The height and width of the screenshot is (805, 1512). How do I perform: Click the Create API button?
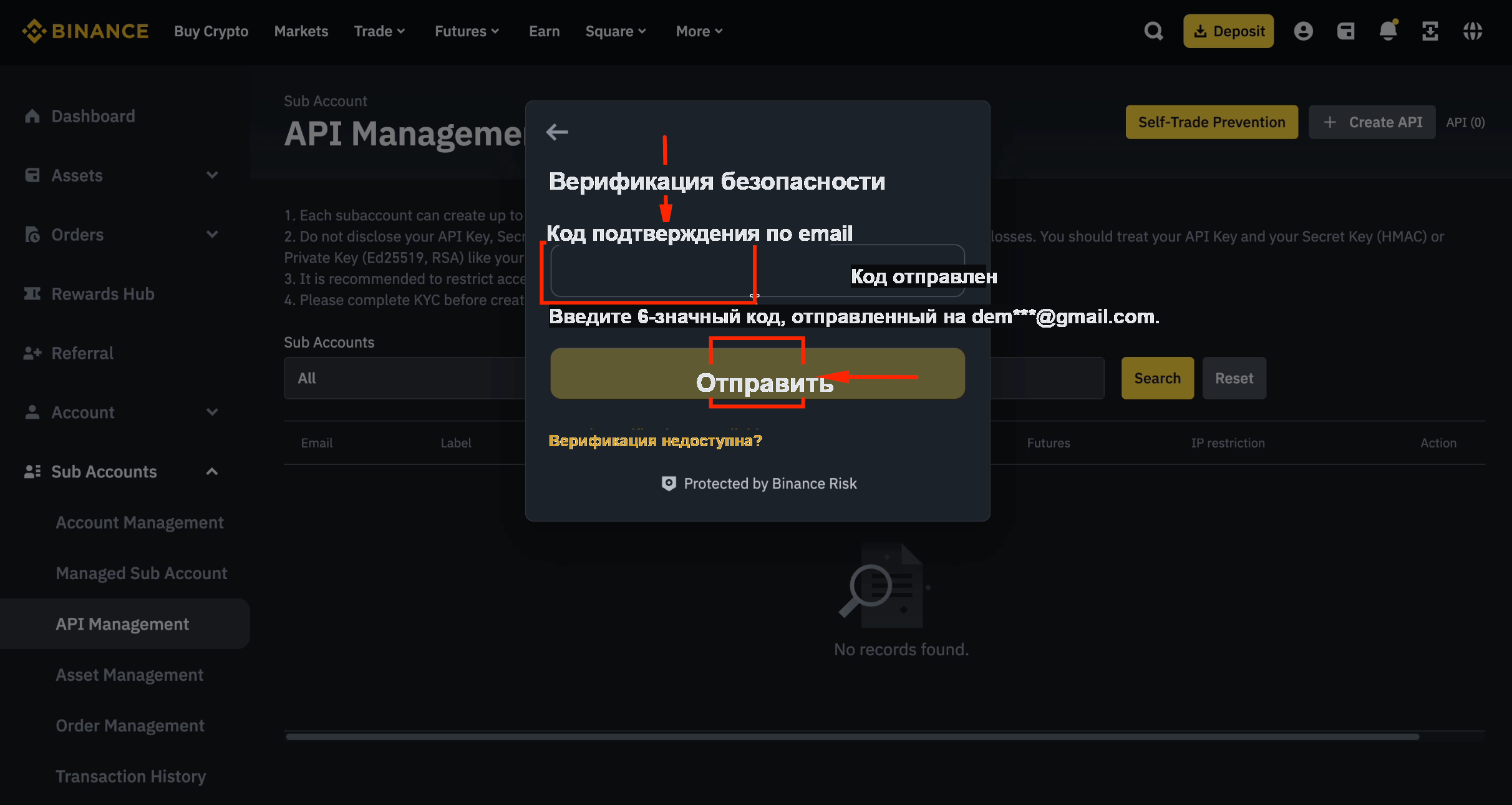coord(1372,122)
